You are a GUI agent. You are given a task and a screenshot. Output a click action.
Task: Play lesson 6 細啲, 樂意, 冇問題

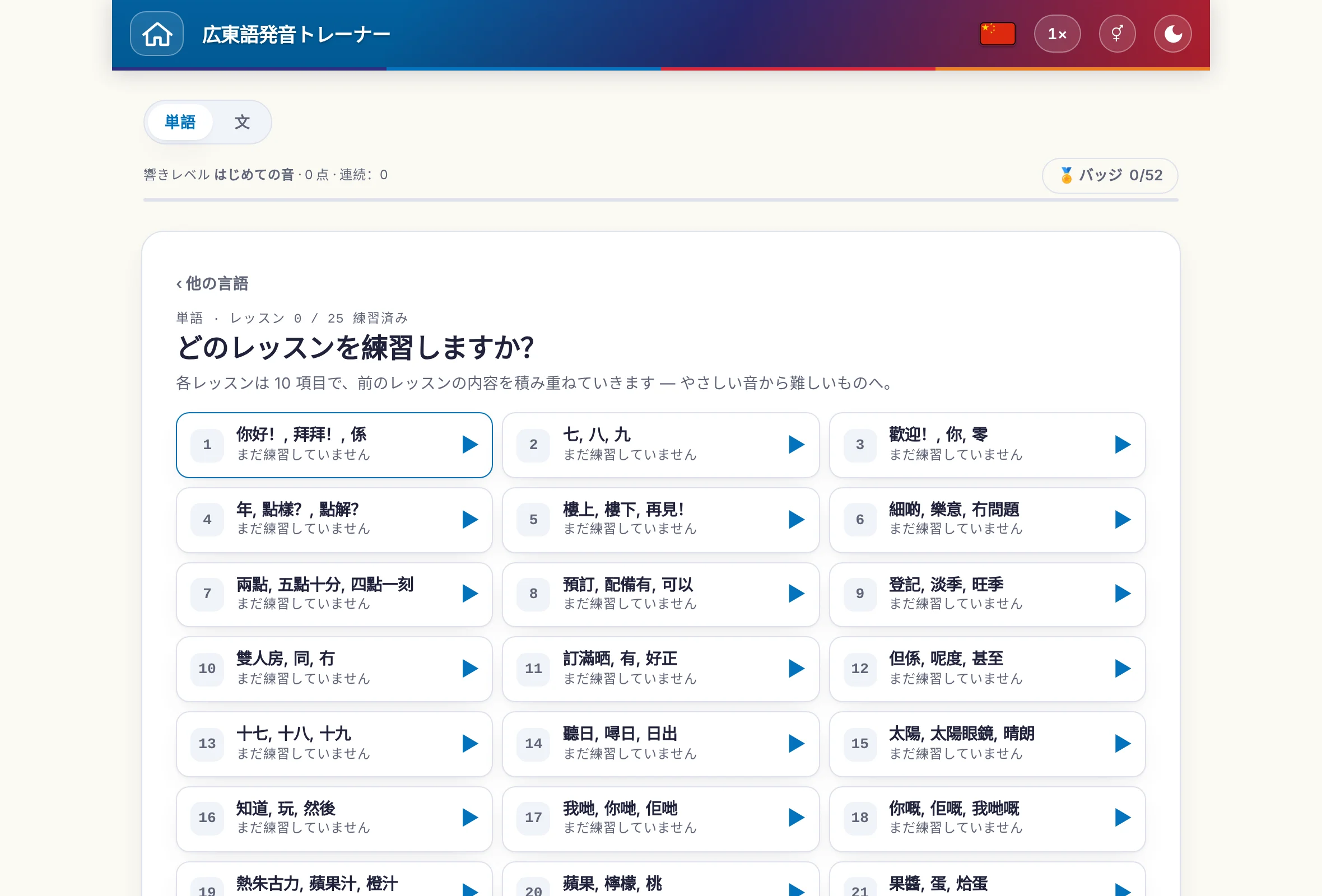1123,520
